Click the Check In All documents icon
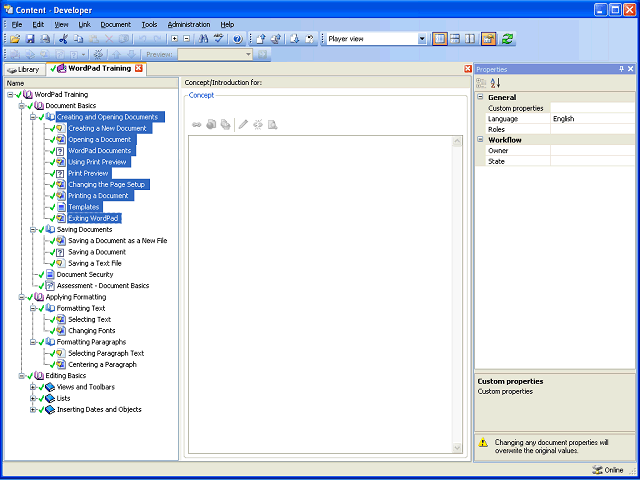Image resolution: width=640 pixels, height=480 pixels. click(x=276, y=39)
